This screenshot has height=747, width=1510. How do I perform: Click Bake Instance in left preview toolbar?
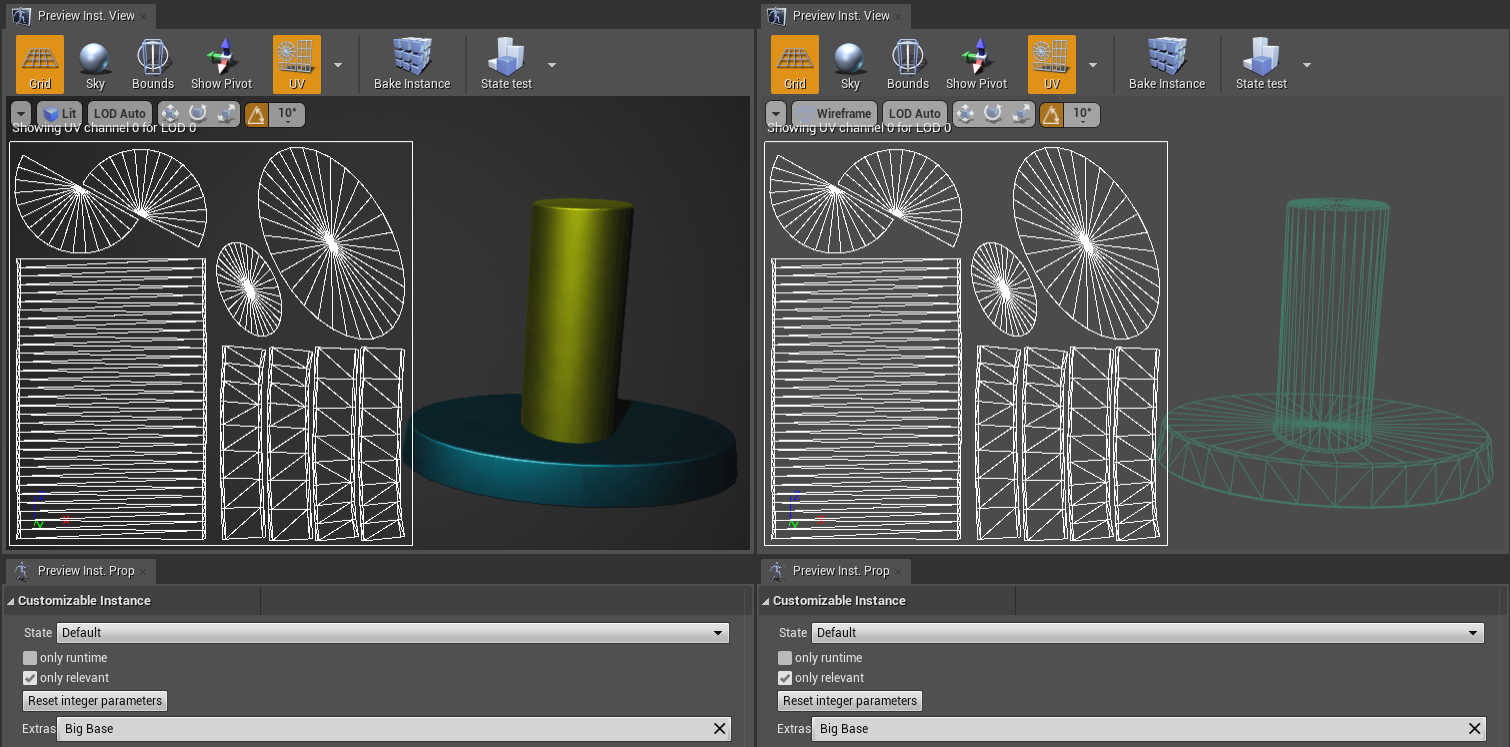coord(412,64)
